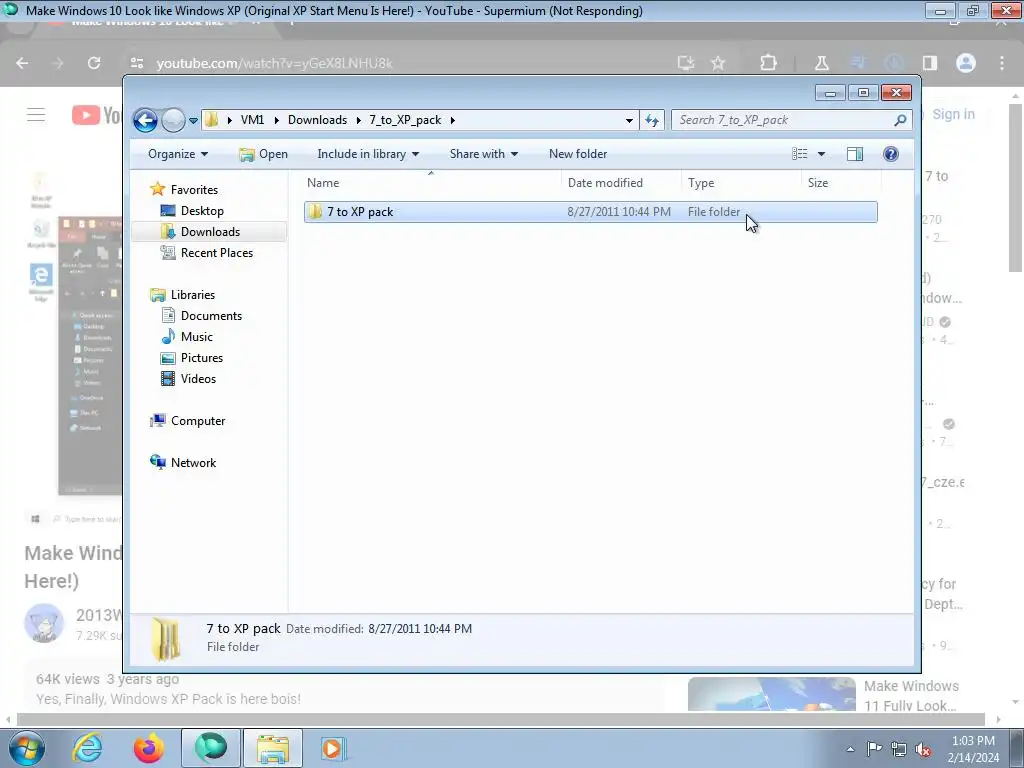Select Network in the navigation pane
1024x768 pixels.
pos(193,463)
